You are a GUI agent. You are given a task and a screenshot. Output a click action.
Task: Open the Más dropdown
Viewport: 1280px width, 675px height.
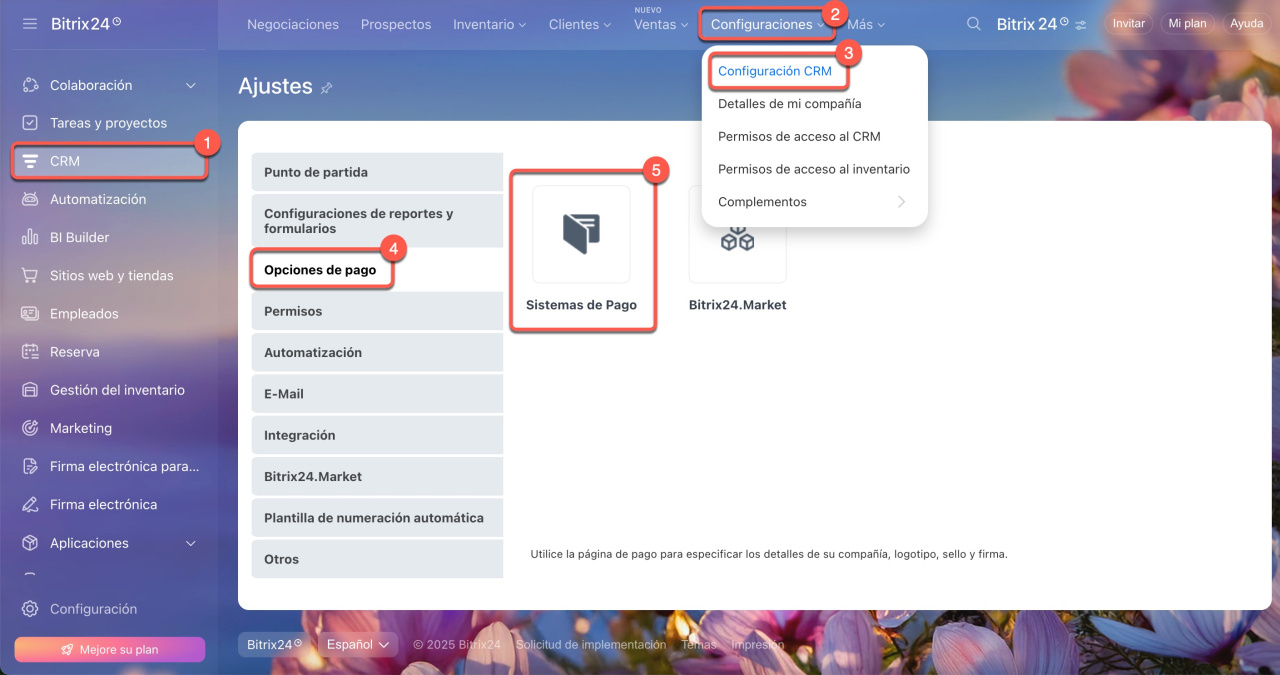866,24
